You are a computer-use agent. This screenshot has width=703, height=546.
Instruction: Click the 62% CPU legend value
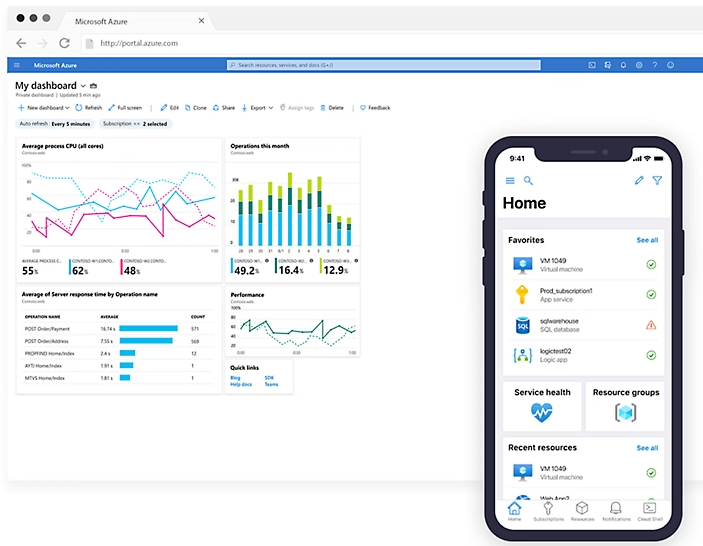point(80,270)
